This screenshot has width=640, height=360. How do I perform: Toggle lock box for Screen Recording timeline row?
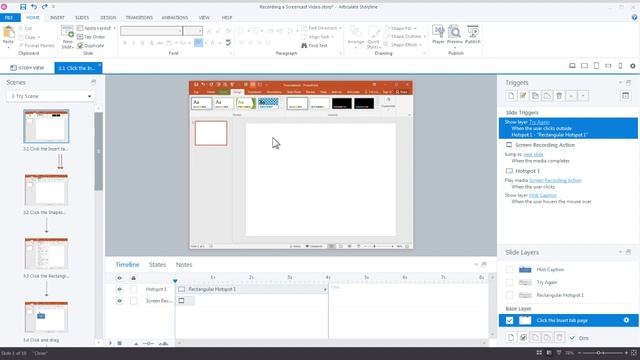[133, 301]
